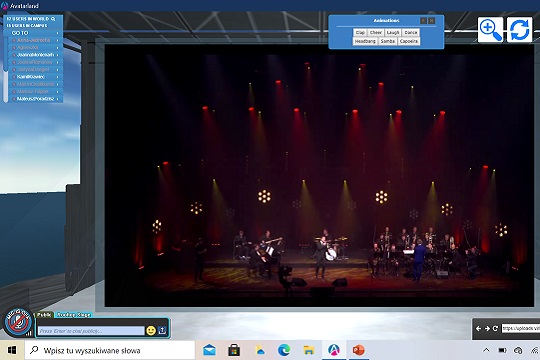Click the status icon beside Anna-Jedrocha
The image size is (540, 360).
pos(14,40)
